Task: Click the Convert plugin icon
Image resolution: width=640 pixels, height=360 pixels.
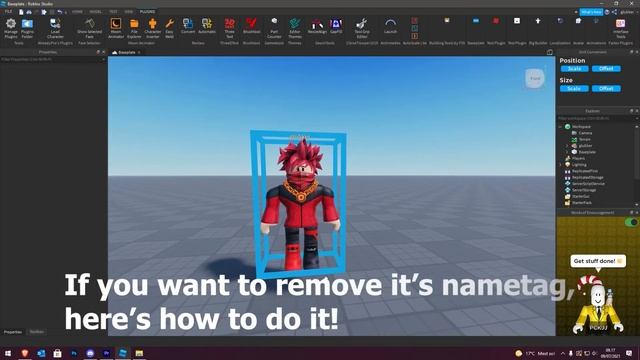Action: (188, 26)
